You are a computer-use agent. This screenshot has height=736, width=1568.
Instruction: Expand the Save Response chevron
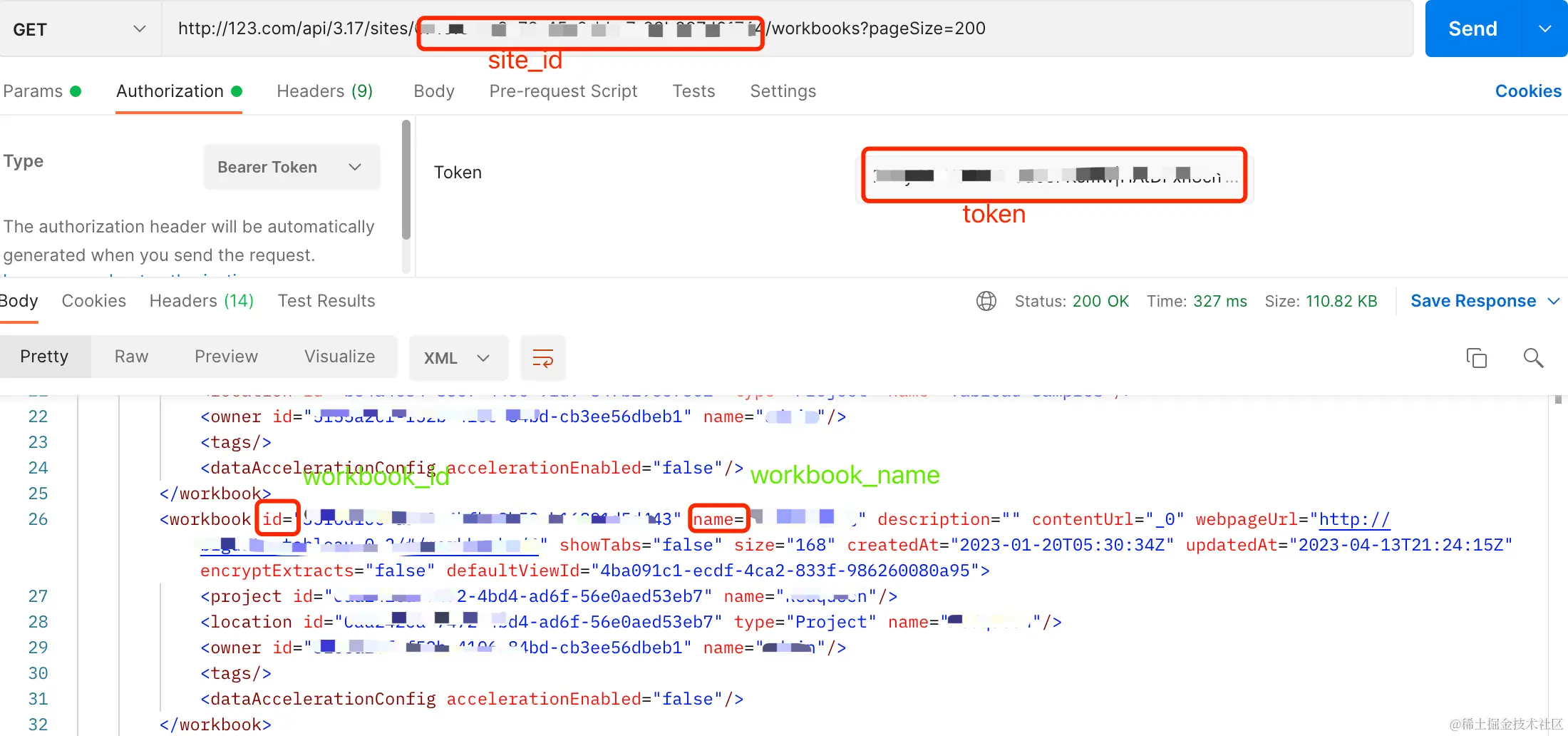[x=1554, y=302]
